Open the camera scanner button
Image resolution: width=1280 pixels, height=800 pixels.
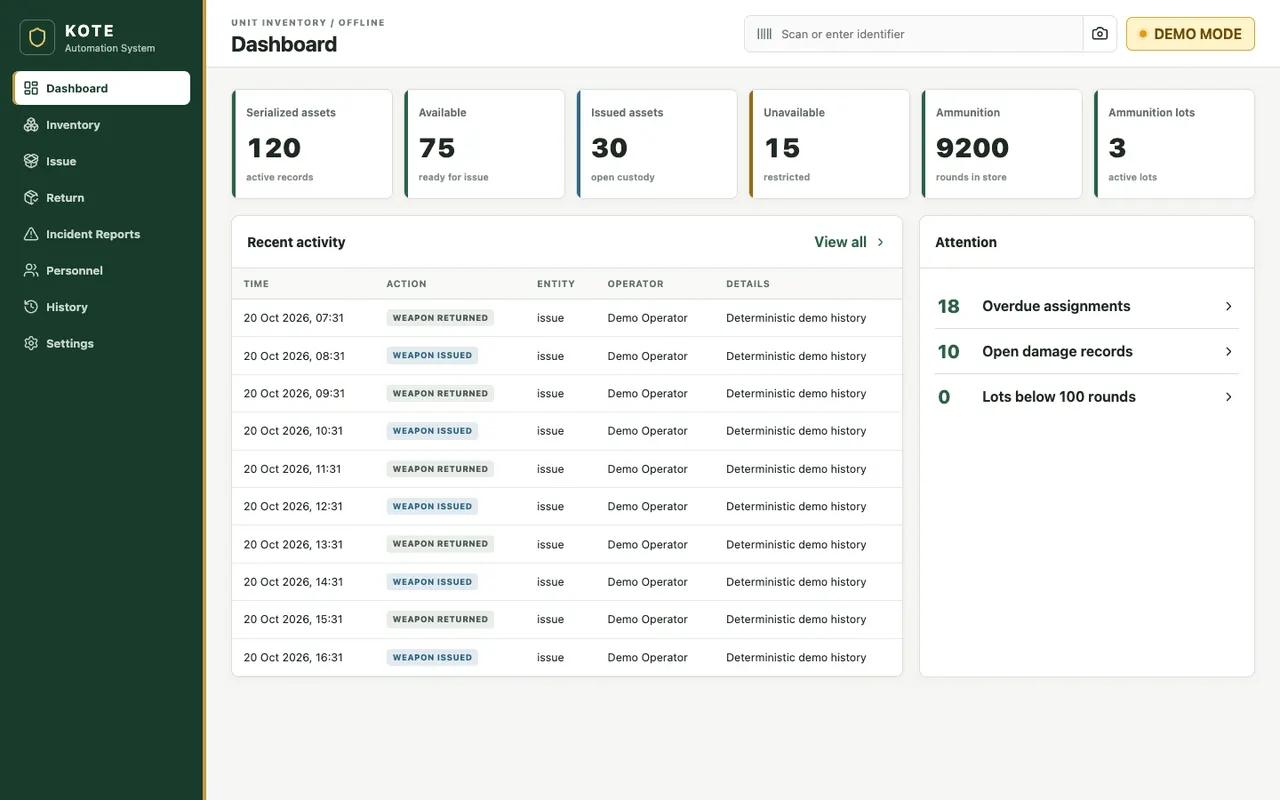click(x=1100, y=34)
